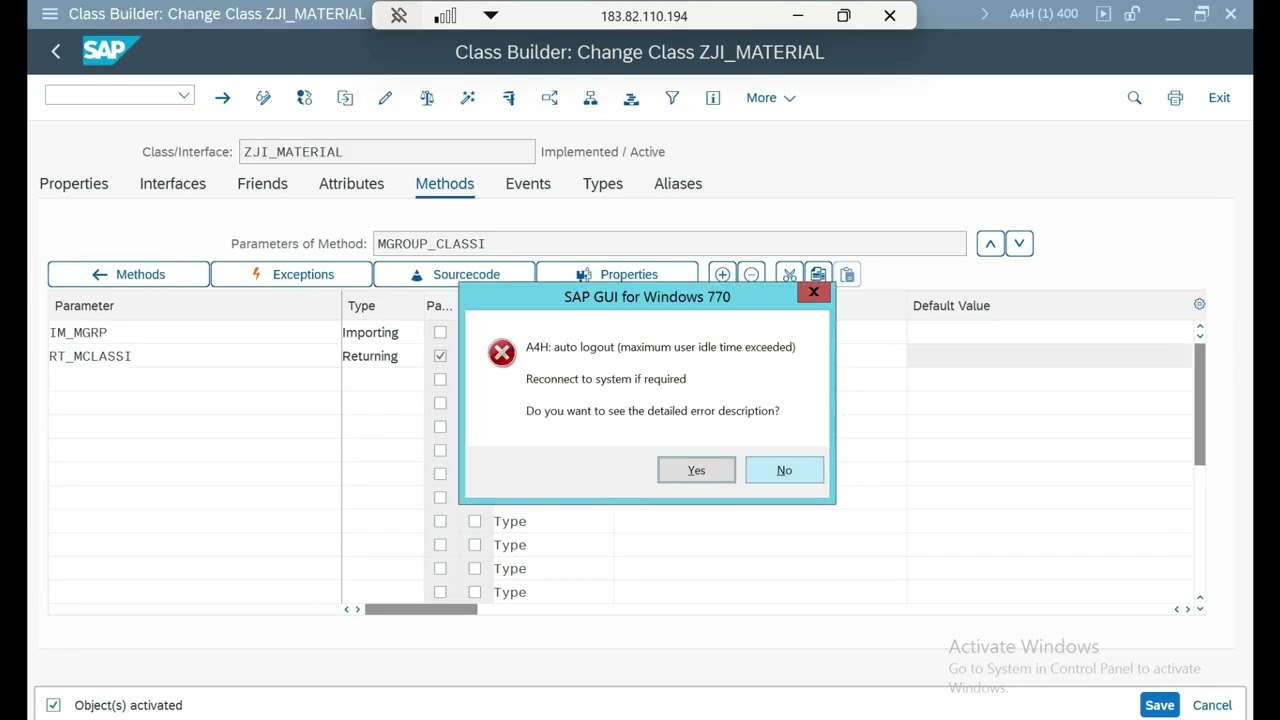Select the RT_MCLASSI parameter cell
This screenshot has height=720, width=1280.
(194, 356)
